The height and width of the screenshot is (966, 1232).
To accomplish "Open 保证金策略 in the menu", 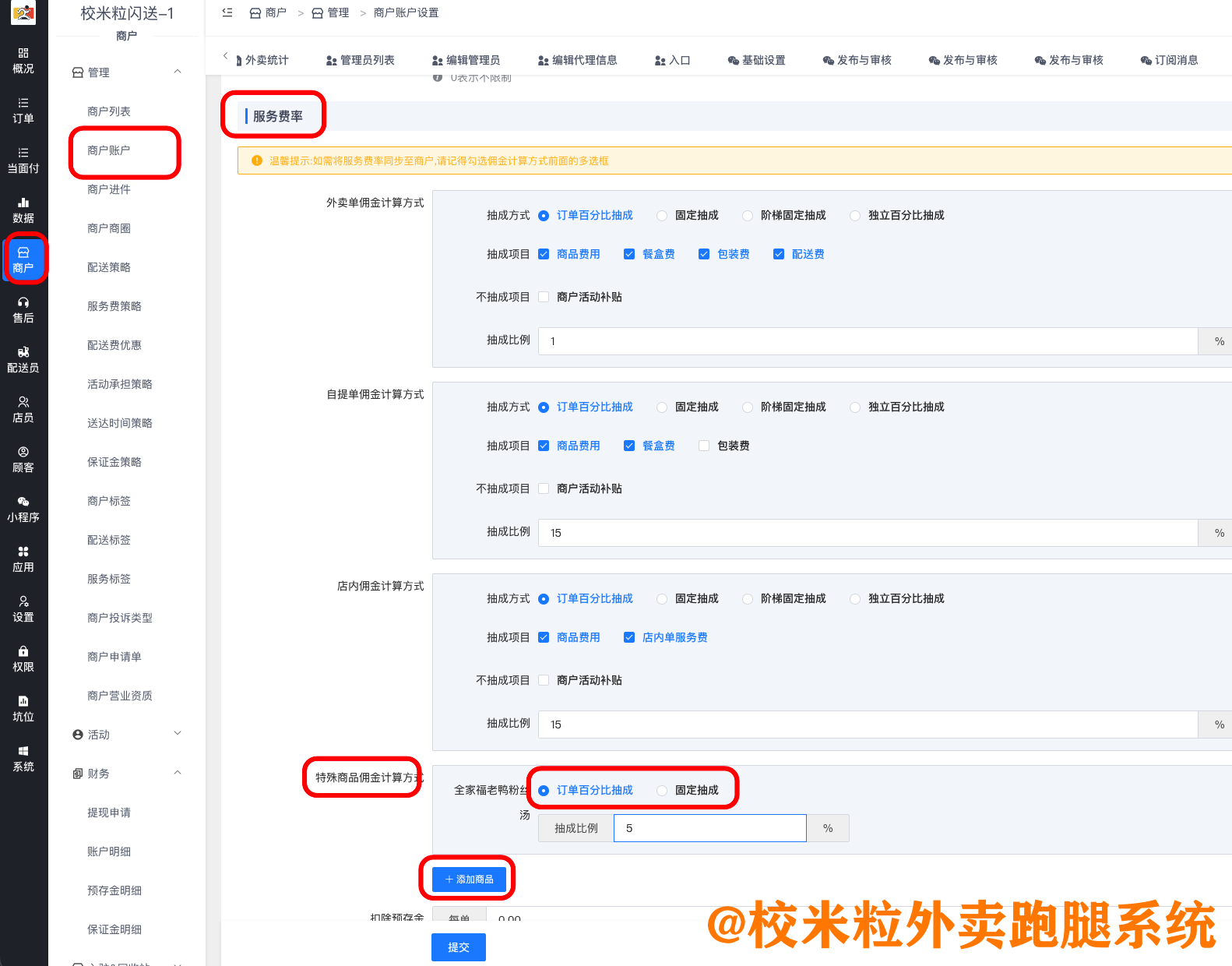I will point(114,462).
